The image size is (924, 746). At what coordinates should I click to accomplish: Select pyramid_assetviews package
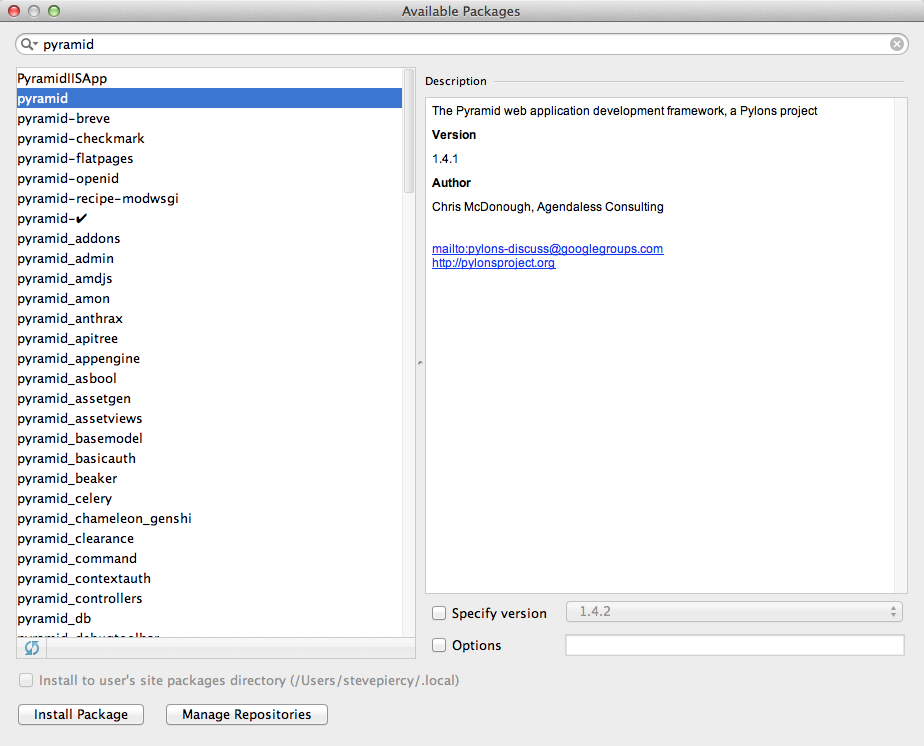(x=209, y=419)
